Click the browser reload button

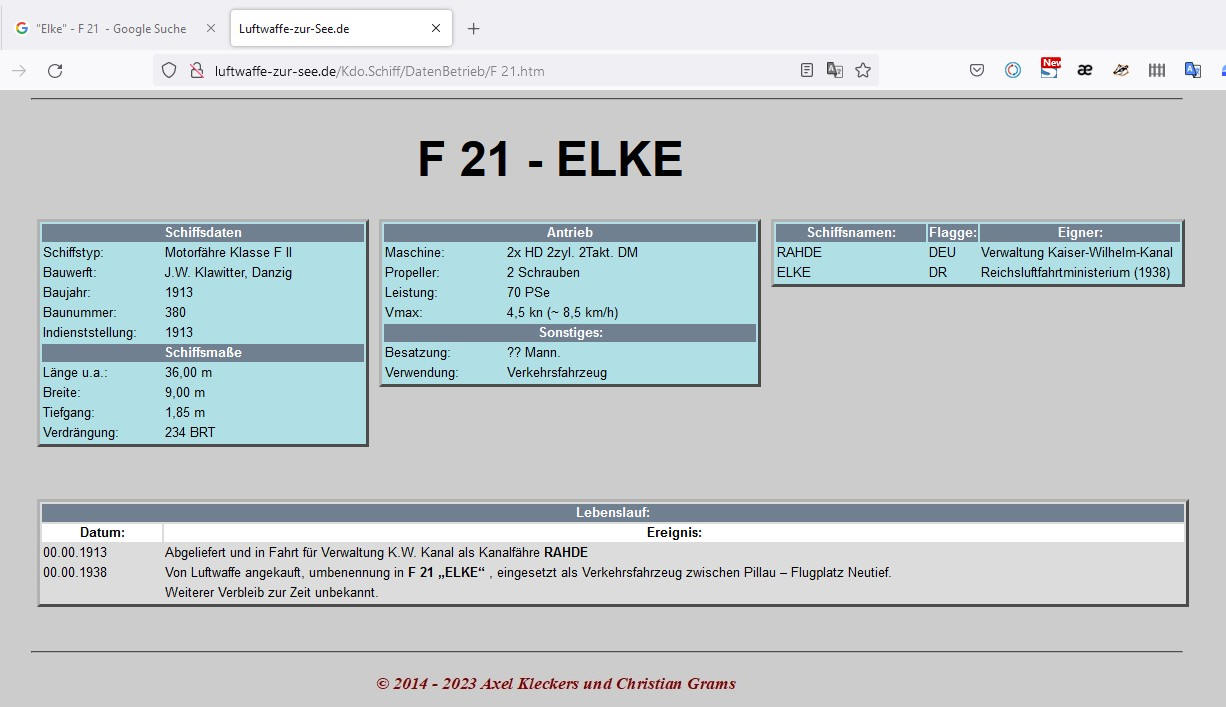[x=55, y=70]
